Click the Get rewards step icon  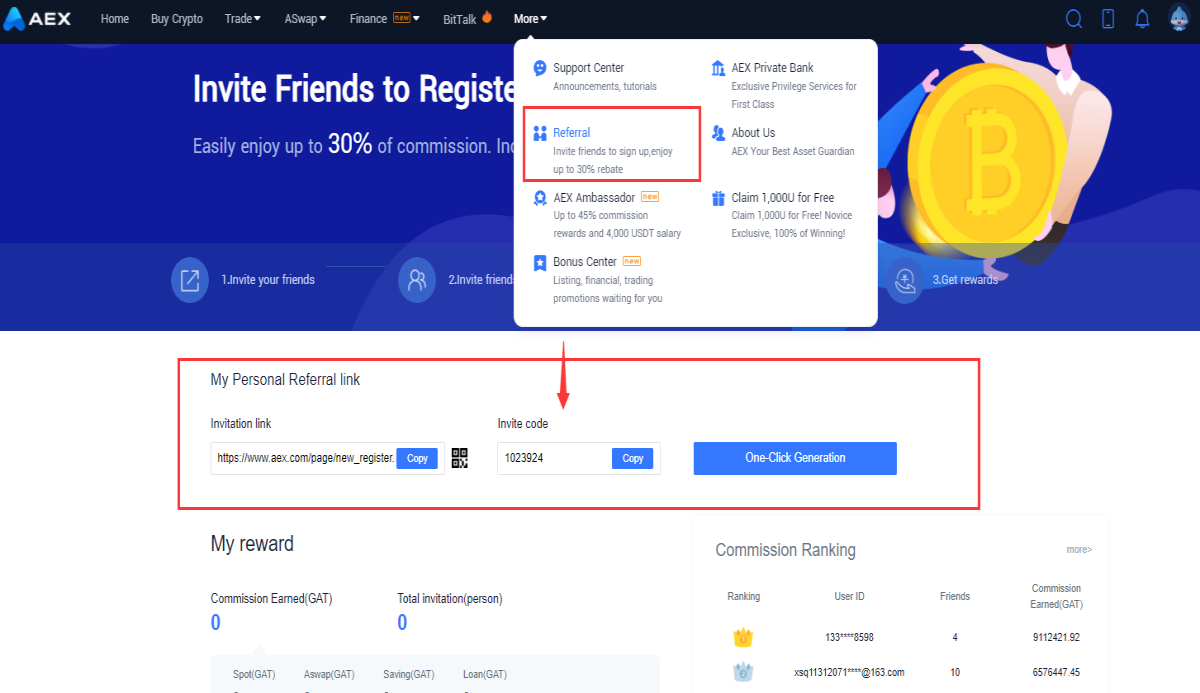905,280
